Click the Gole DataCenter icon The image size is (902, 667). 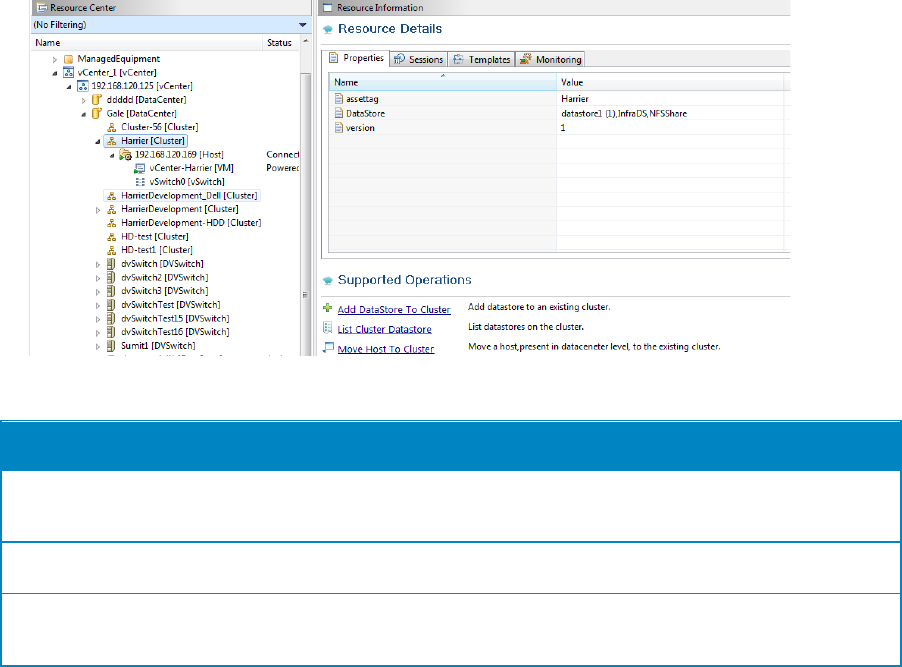tap(98, 114)
